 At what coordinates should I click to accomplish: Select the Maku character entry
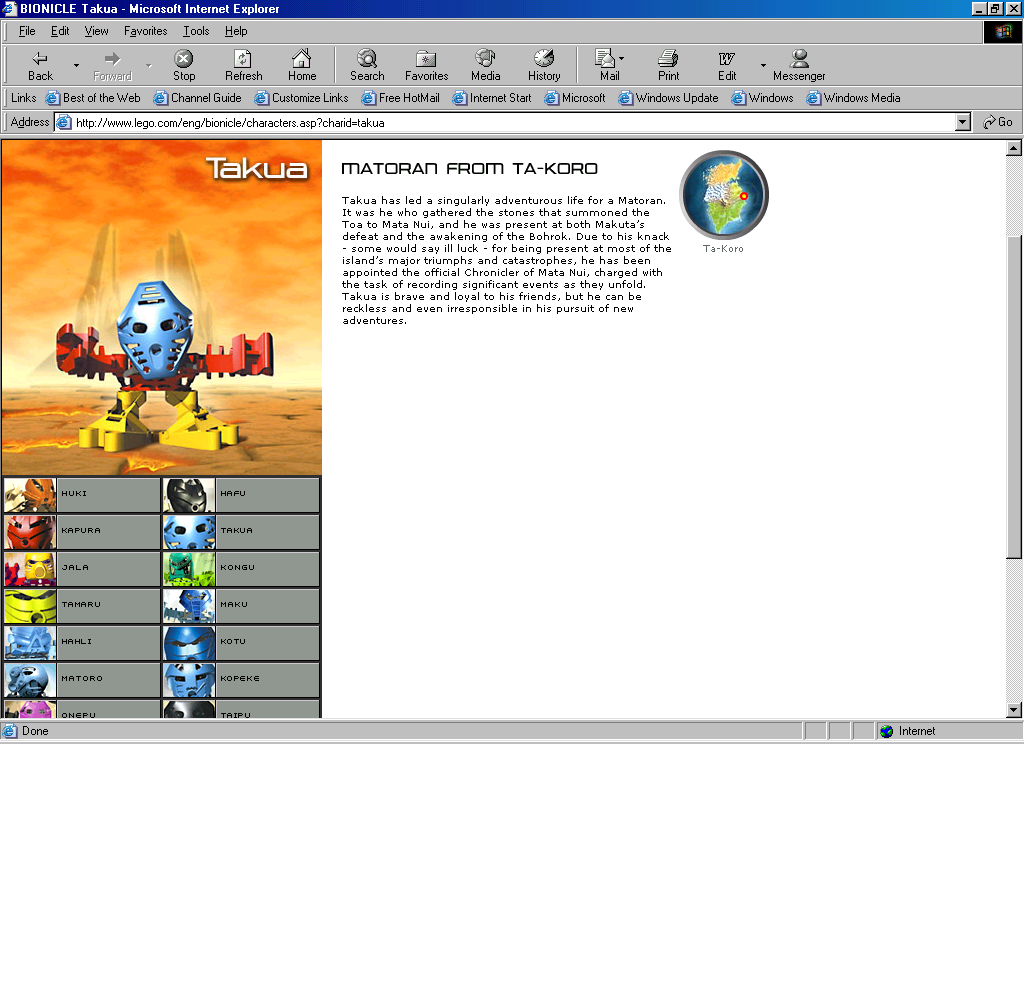241,605
